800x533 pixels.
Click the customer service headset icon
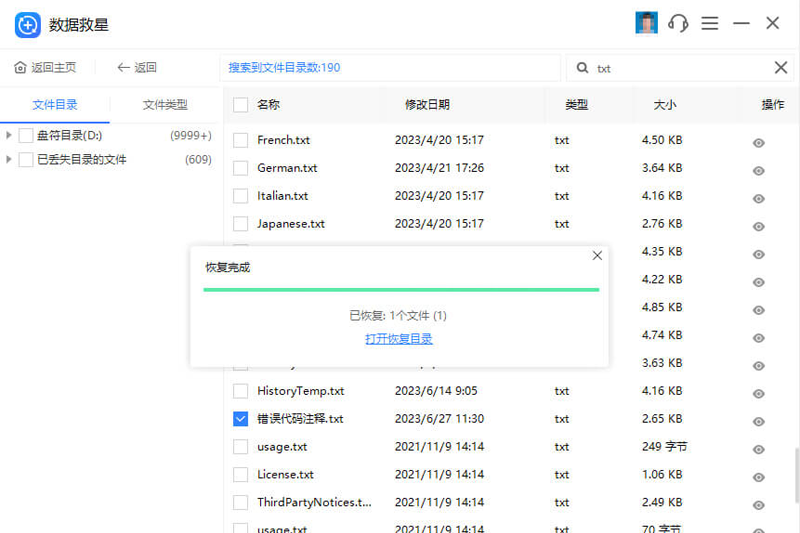point(679,23)
